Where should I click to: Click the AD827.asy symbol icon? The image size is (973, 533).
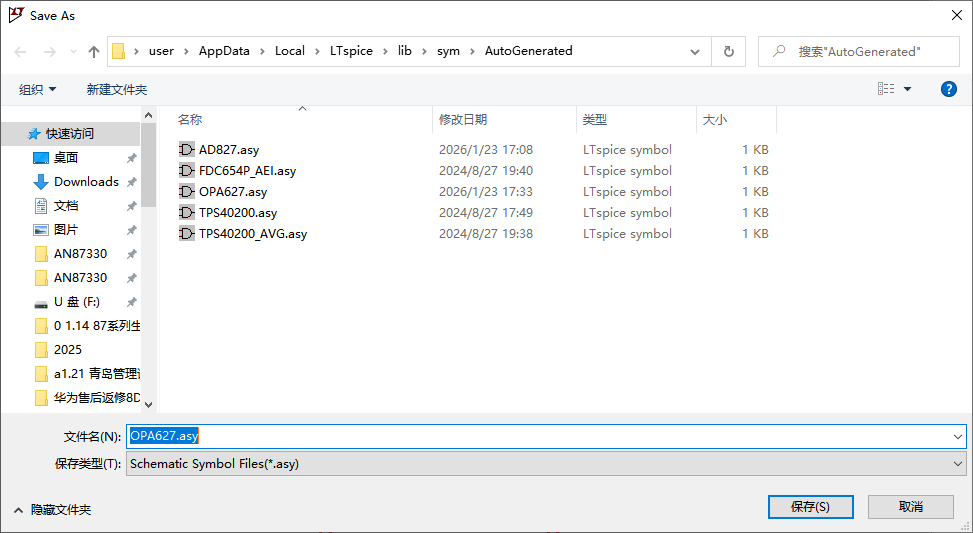pos(187,150)
